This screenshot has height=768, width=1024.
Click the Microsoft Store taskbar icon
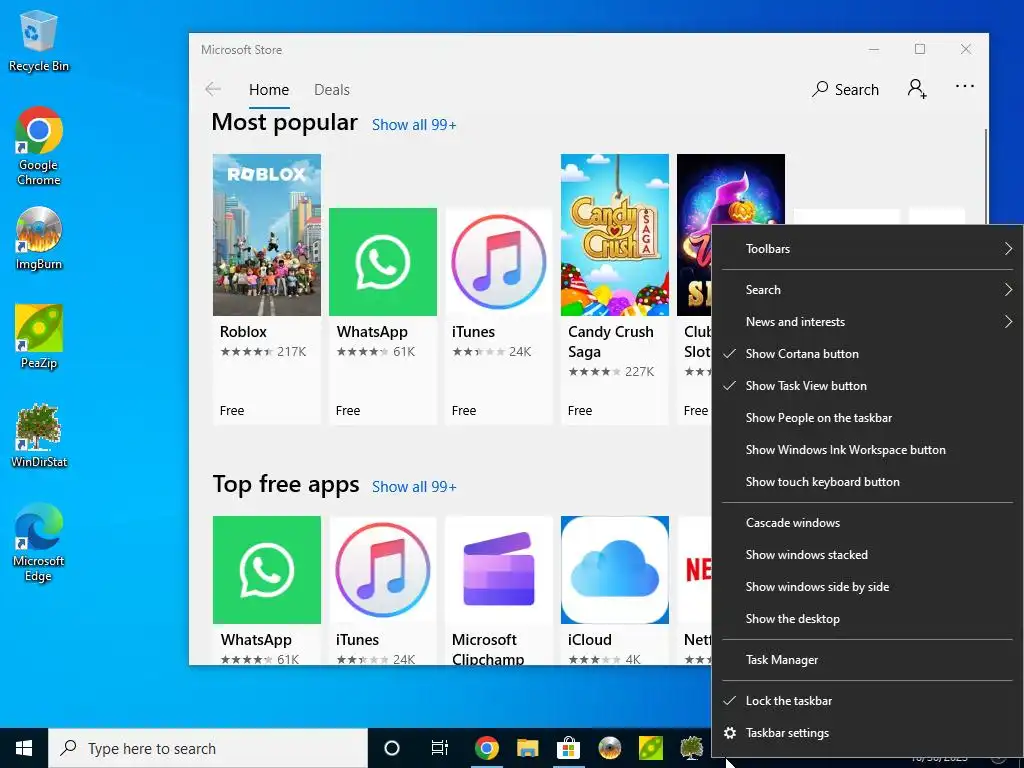tap(569, 748)
